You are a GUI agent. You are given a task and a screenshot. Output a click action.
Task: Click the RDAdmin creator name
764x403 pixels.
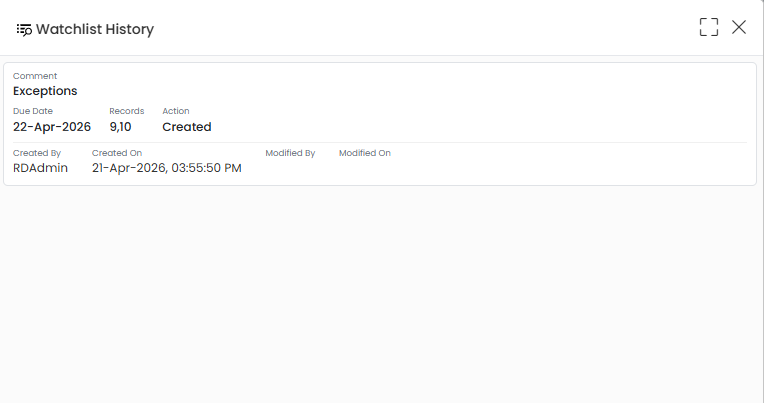[x=40, y=168]
